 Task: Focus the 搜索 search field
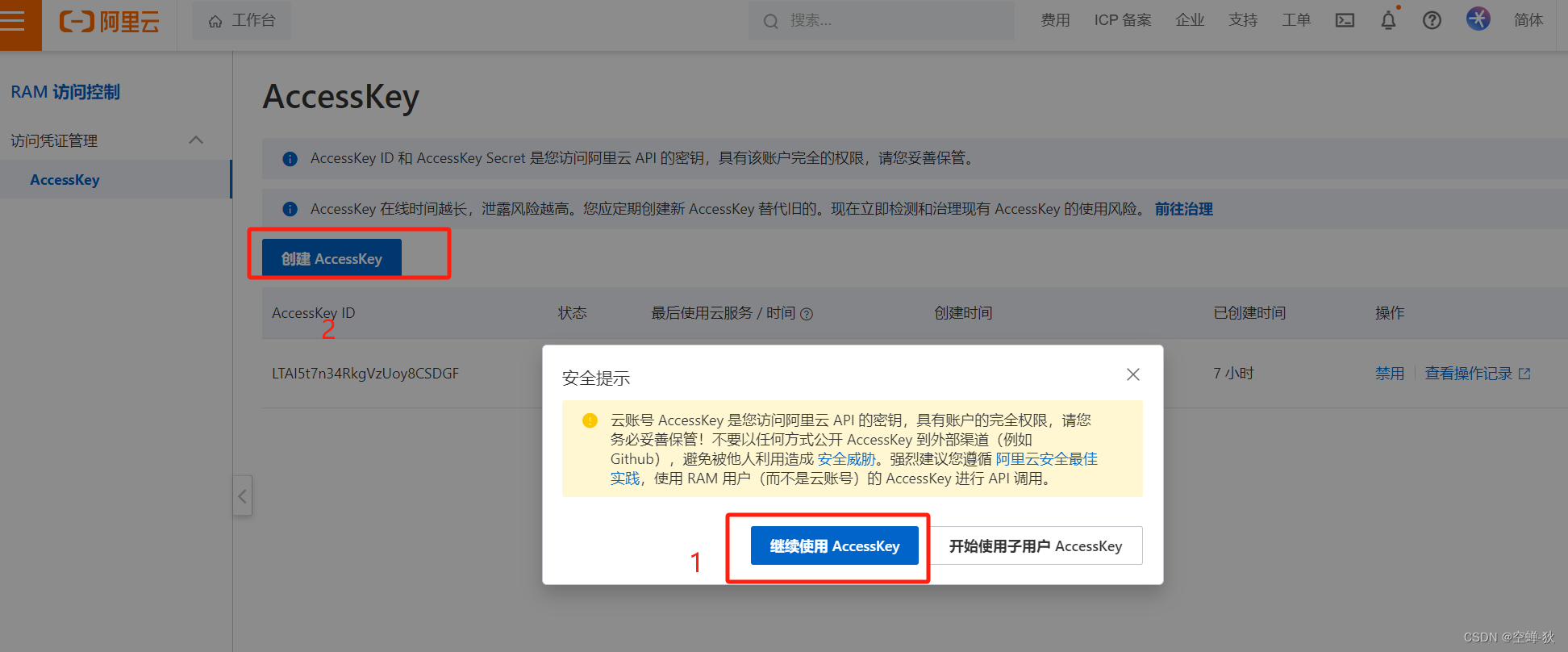881,21
